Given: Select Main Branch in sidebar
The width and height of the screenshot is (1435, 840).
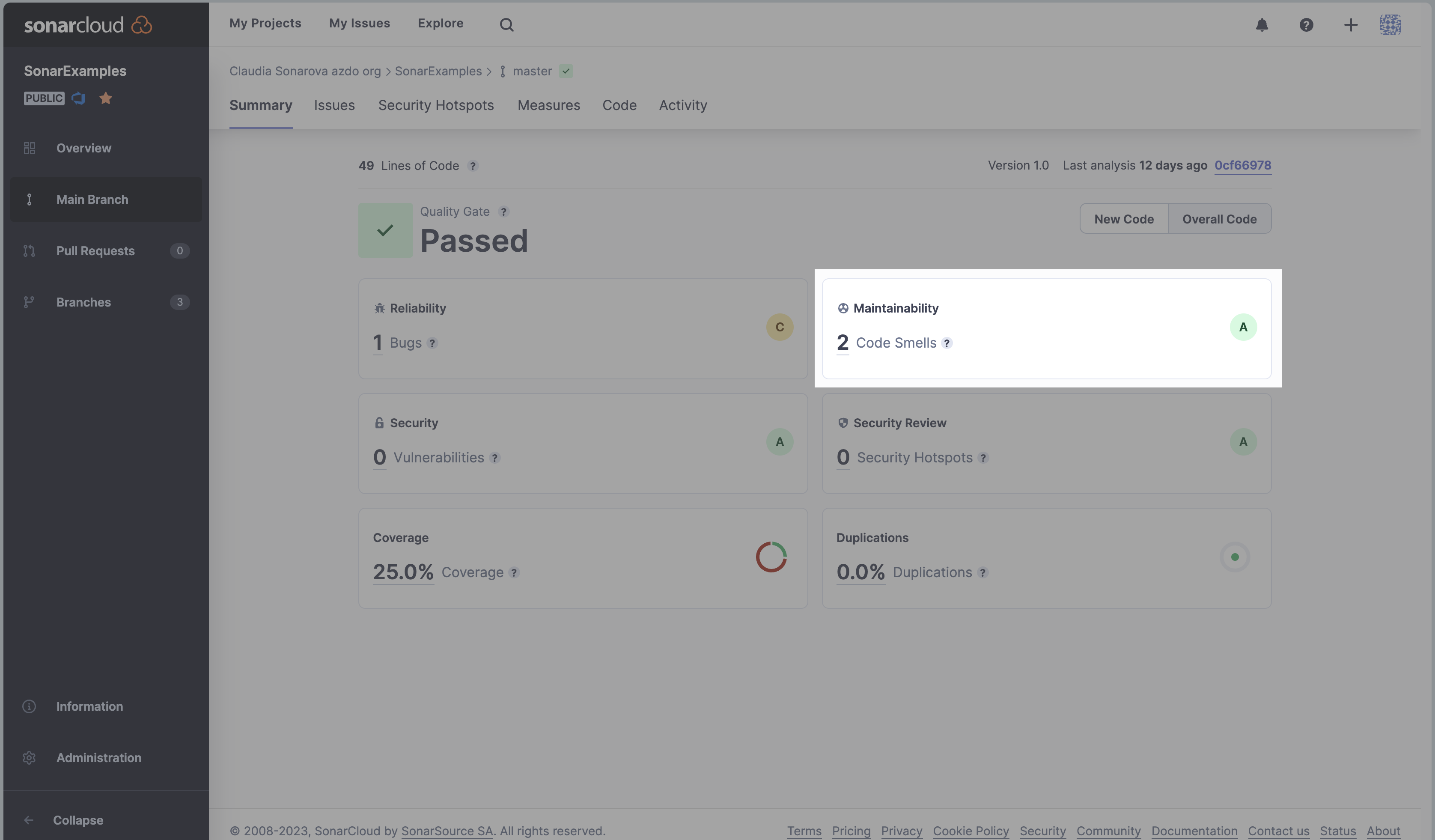Looking at the screenshot, I should tap(106, 200).
